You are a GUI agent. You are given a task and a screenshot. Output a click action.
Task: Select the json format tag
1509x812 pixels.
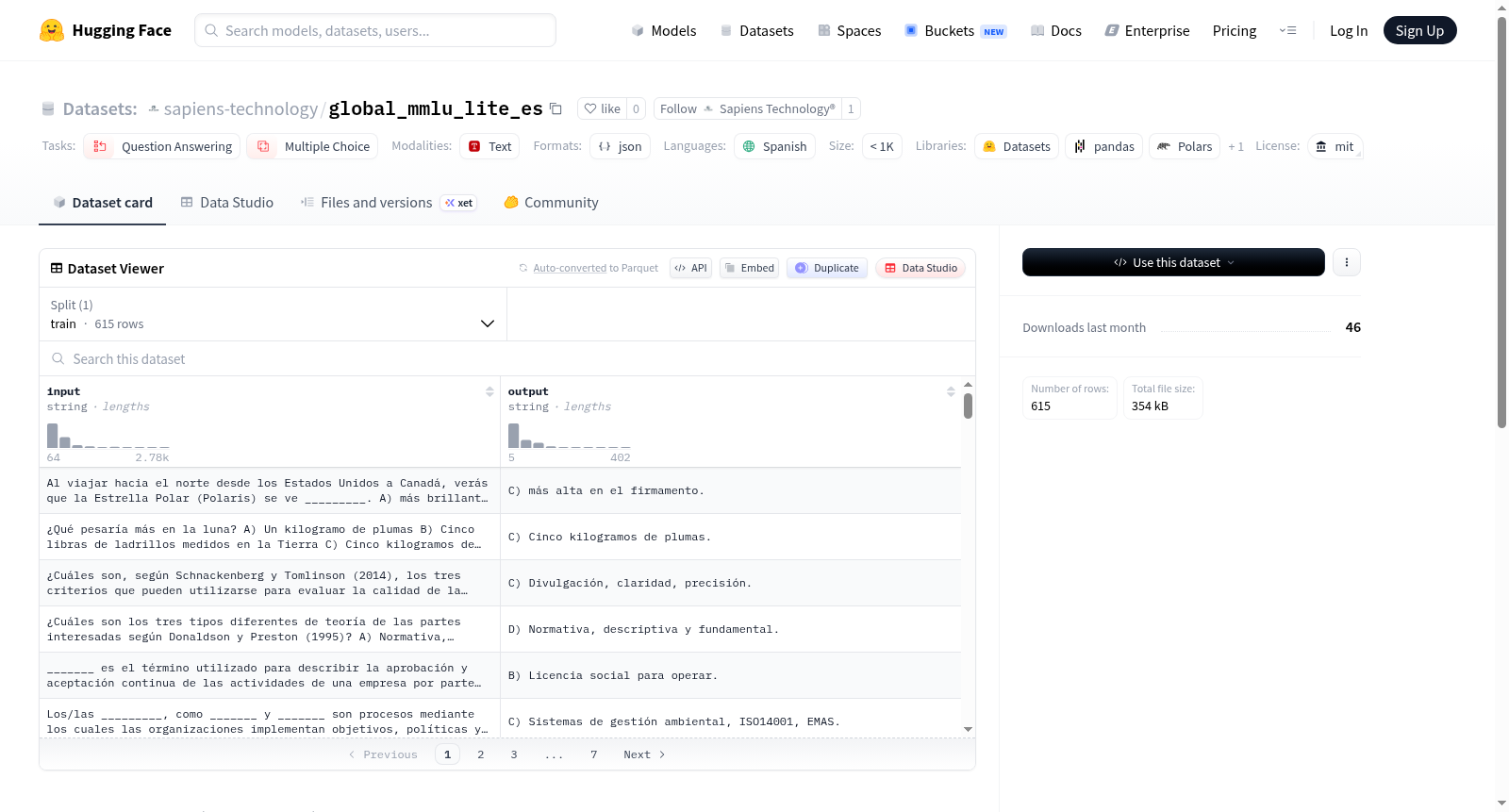pyautogui.click(x=620, y=146)
